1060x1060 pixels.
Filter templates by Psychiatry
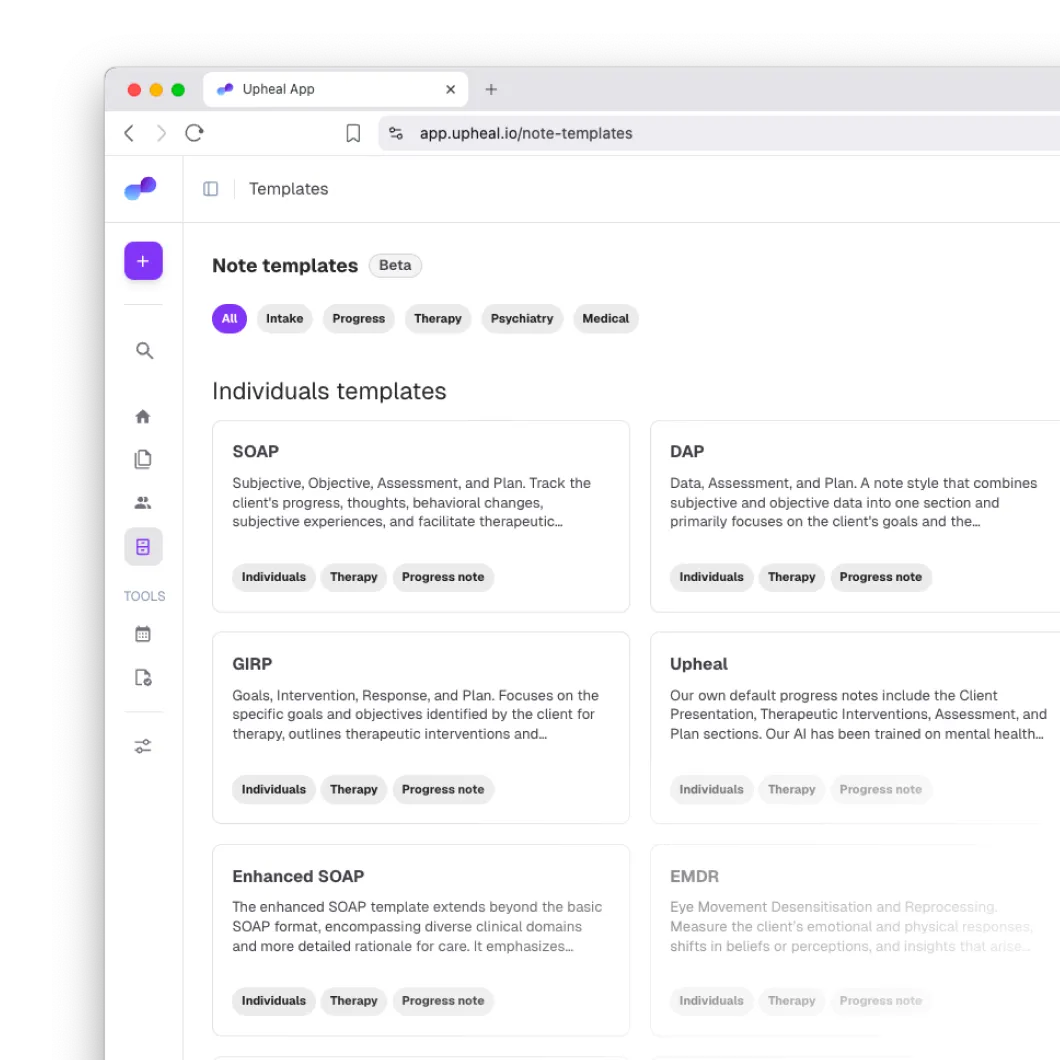pos(522,319)
